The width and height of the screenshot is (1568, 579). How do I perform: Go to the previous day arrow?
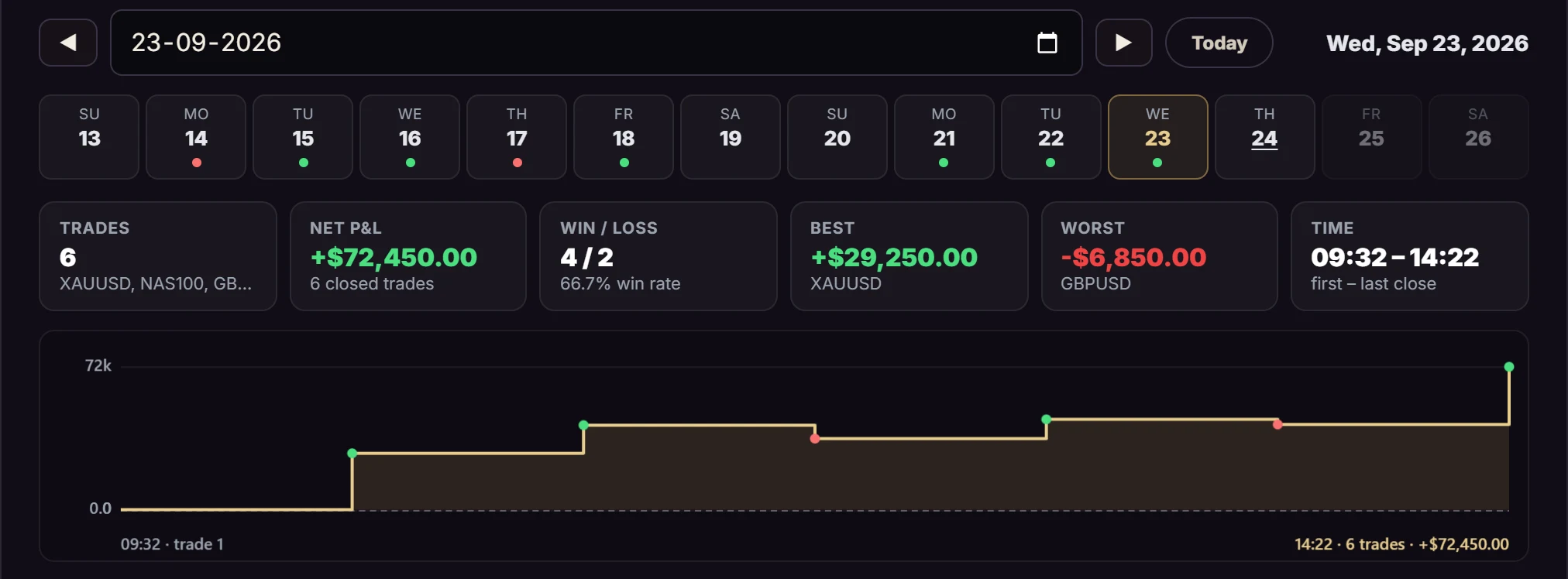68,43
